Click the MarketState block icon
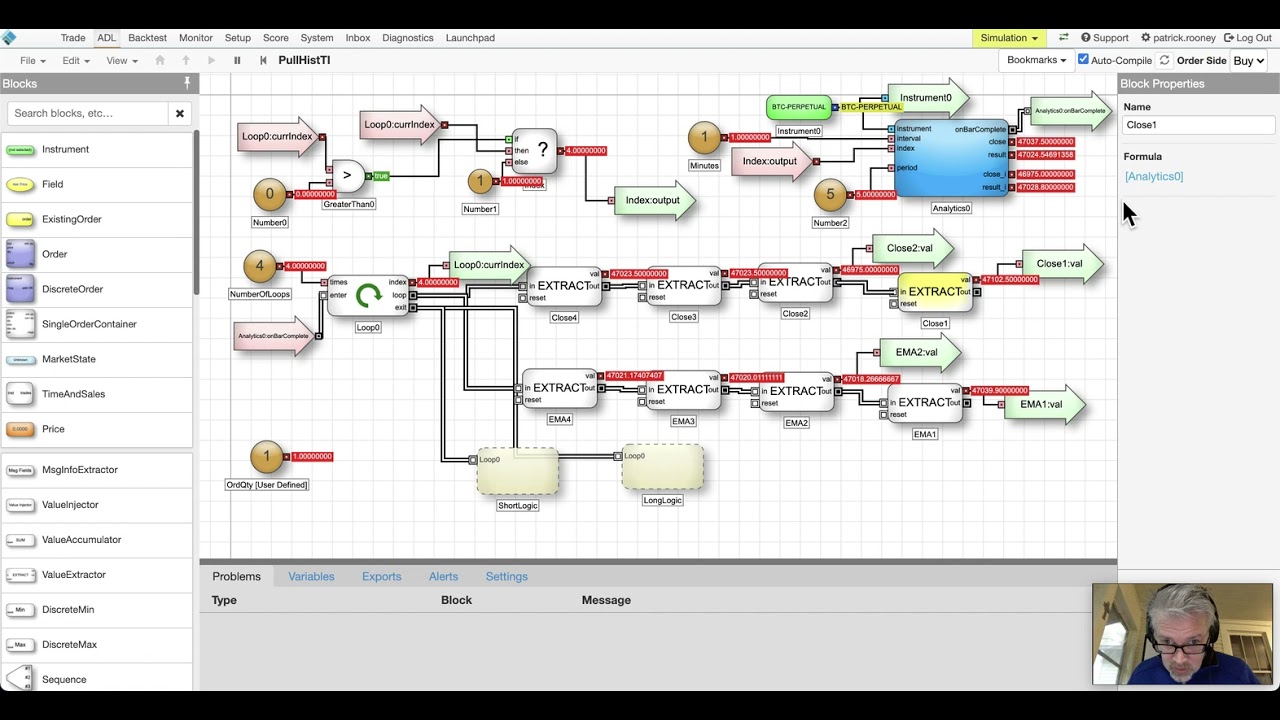Viewport: 1280px width, 720px height. 20,359
